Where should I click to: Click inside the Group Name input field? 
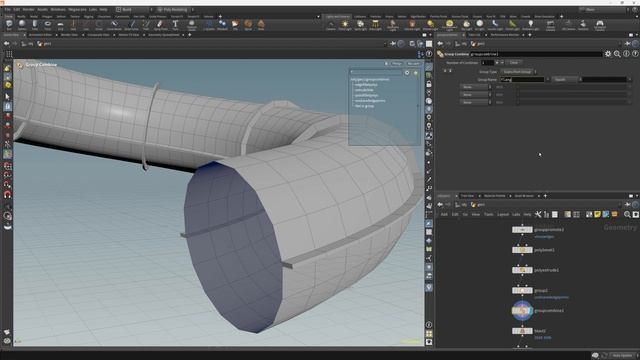(x=522, y=80)
